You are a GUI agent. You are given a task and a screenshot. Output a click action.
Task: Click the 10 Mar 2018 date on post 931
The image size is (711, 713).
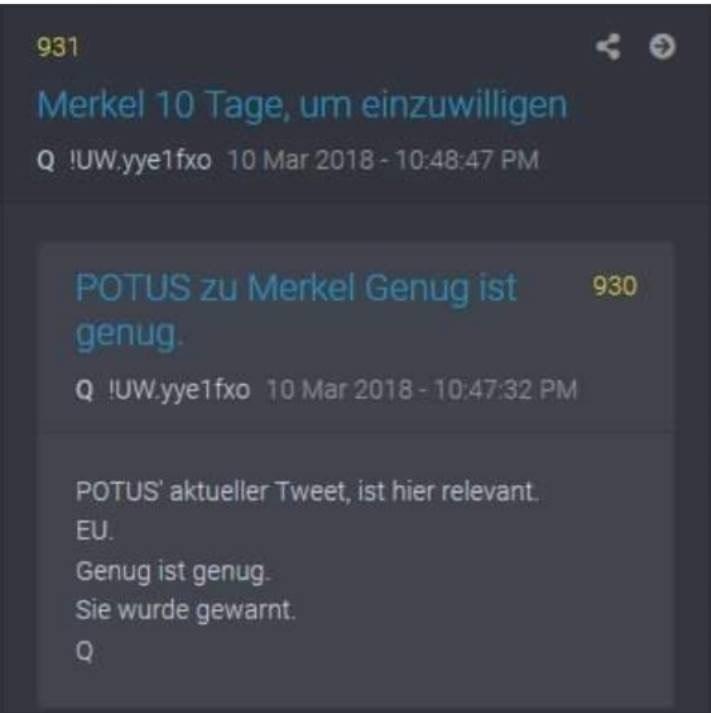[x=300, y=161]
